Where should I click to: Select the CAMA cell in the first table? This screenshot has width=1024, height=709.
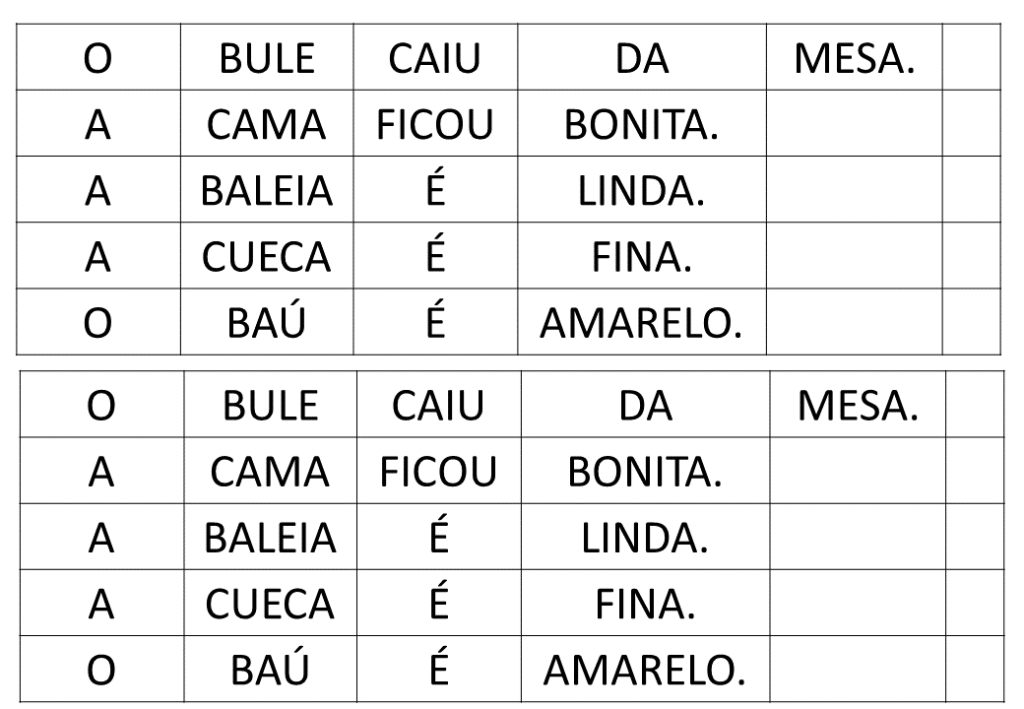(x=265, y=126)
